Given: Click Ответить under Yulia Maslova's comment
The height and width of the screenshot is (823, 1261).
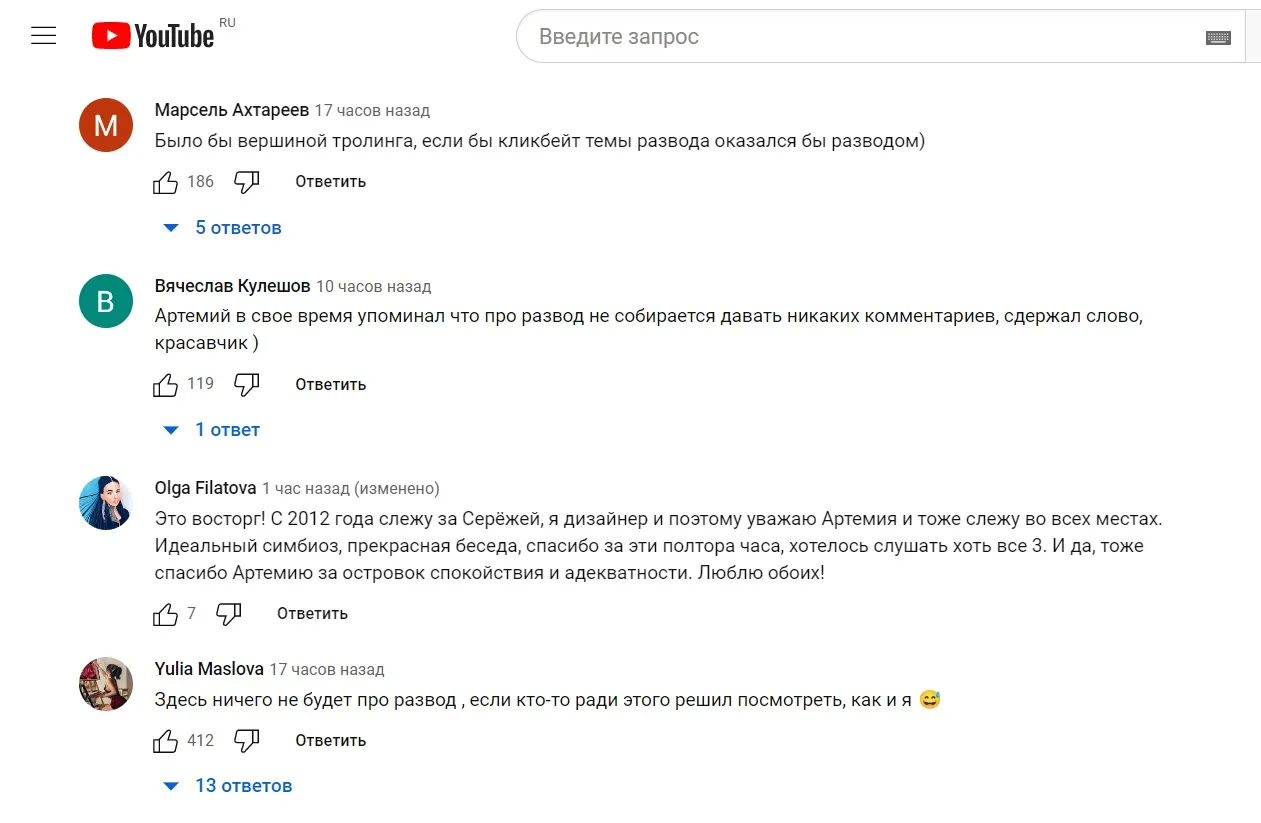Looking at the screenshot, I should (x=330, y=740).
